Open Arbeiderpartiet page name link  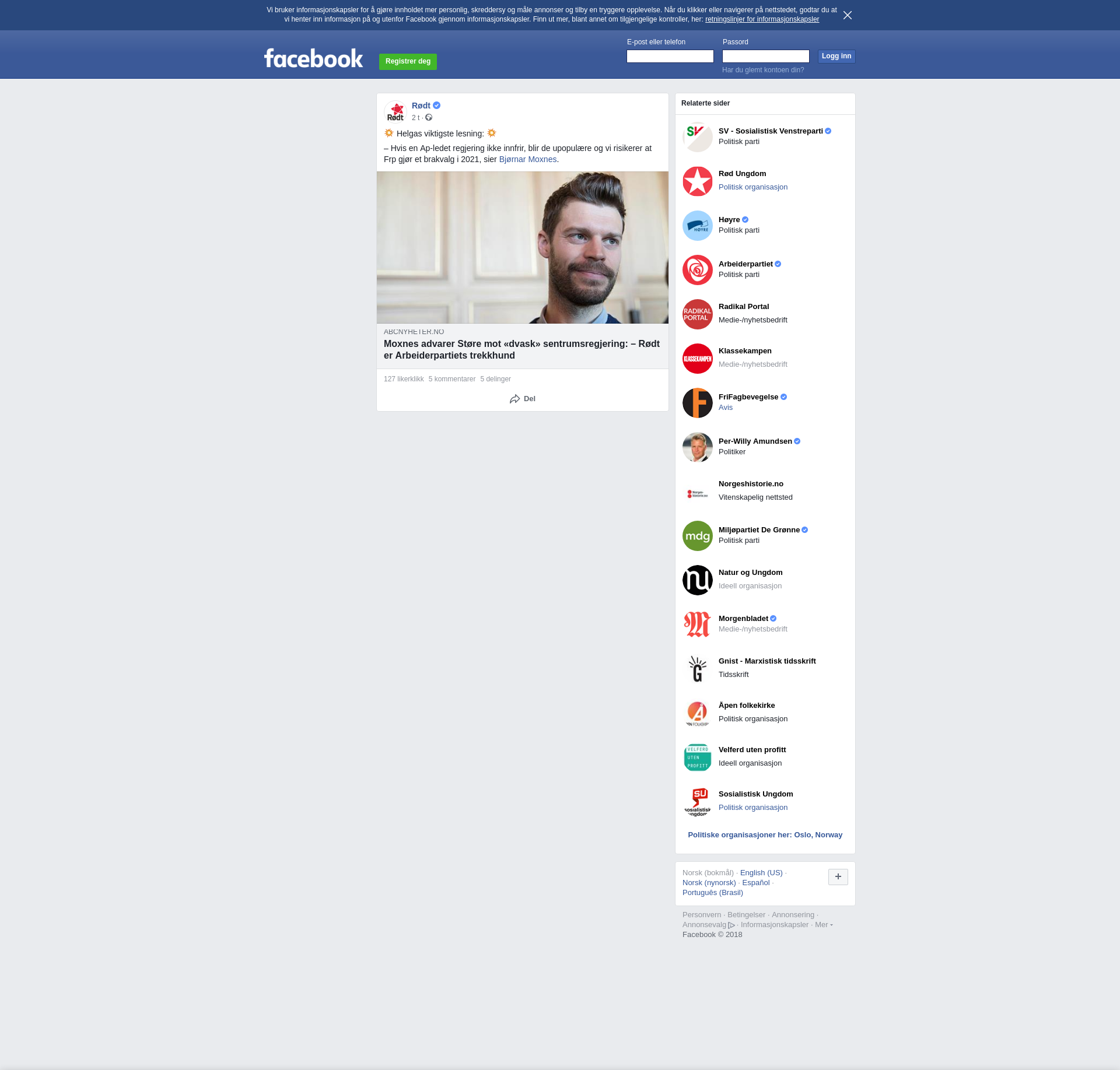(745, 264)
